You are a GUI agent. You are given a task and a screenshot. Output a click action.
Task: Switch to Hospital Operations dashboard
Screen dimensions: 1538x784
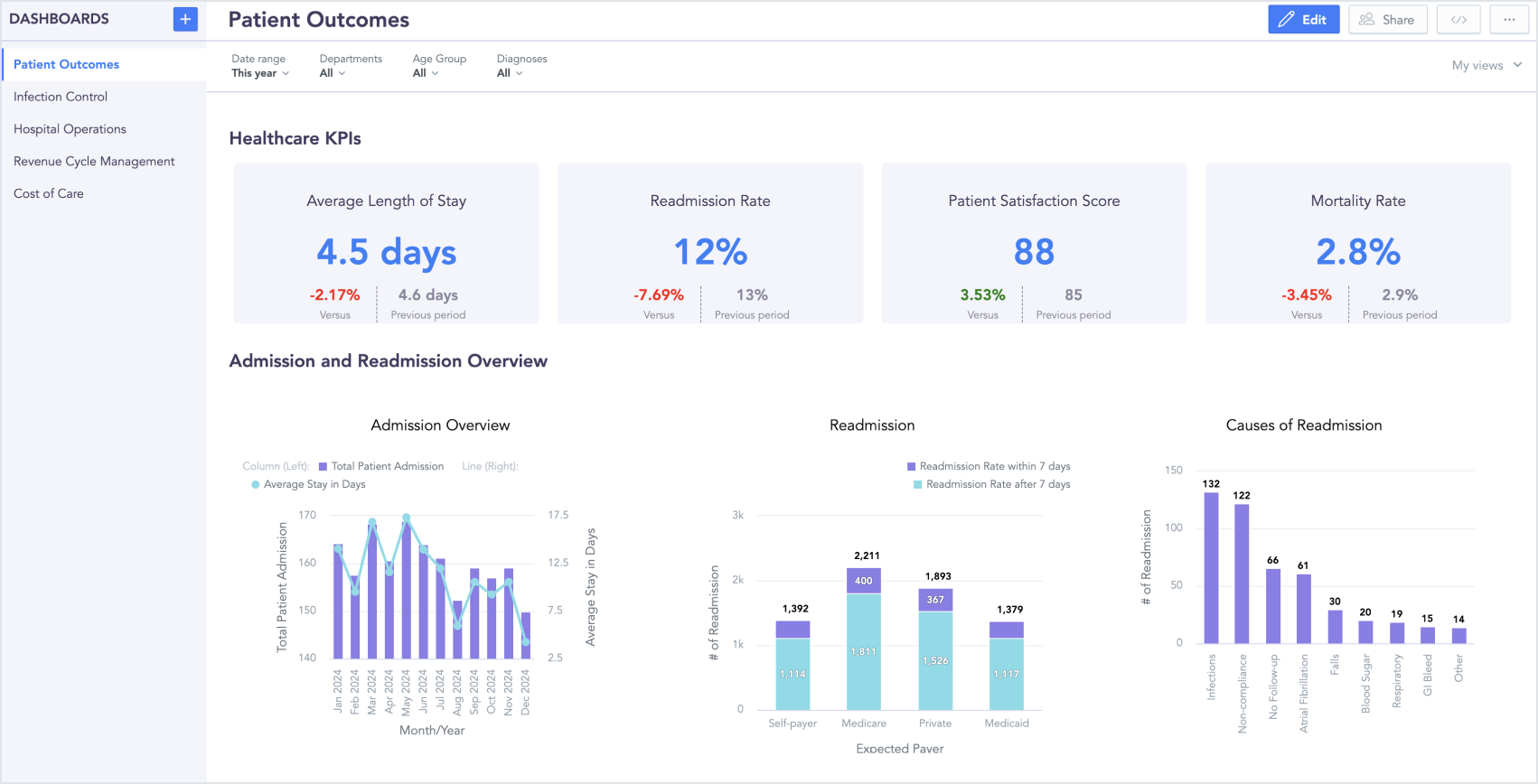click(70, 129)
